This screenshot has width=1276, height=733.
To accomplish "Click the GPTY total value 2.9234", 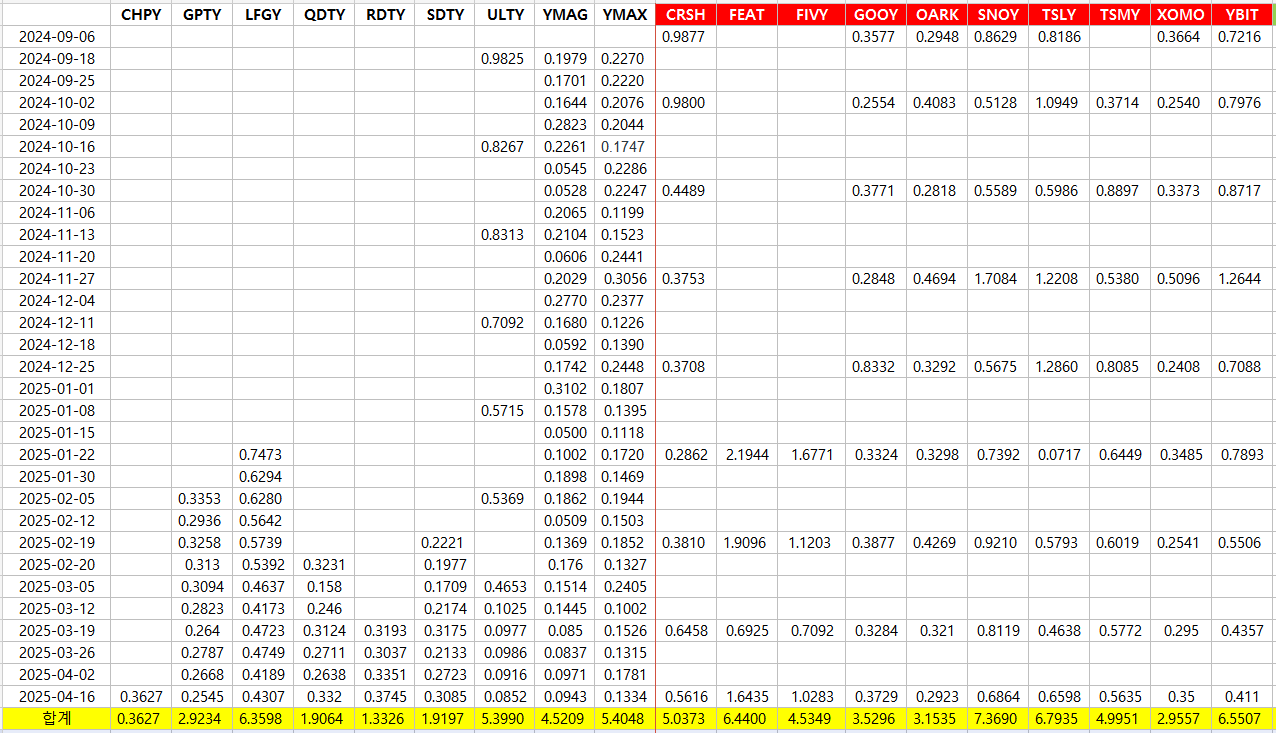I will point(203,718).
